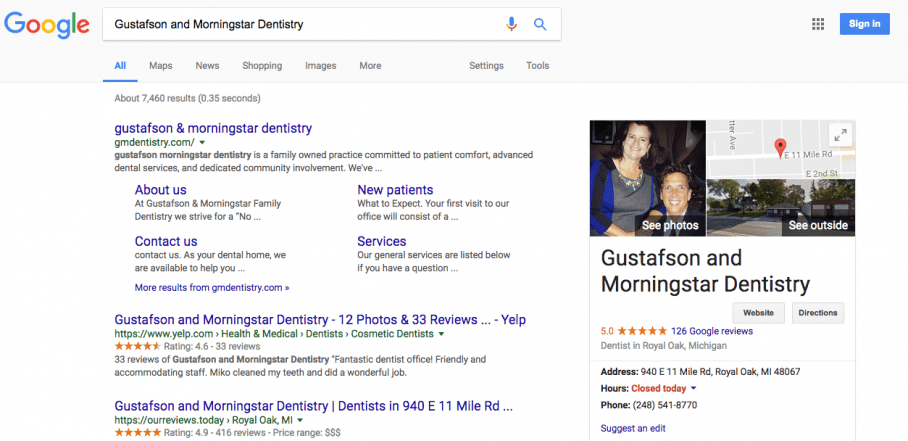Click the red map pin marker
The image size is (908, 441).
click(780, 148)
